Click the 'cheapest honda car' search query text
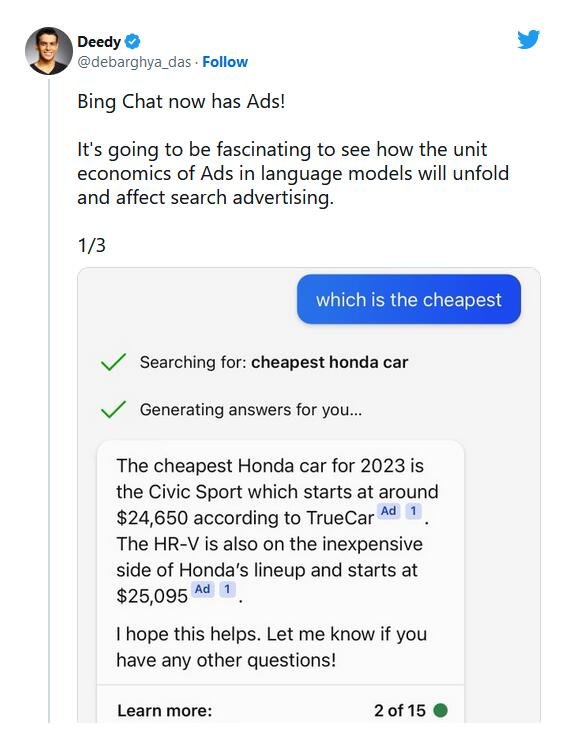Image resolution: width=568 pixels, height=740 pixels. [329, 362]
